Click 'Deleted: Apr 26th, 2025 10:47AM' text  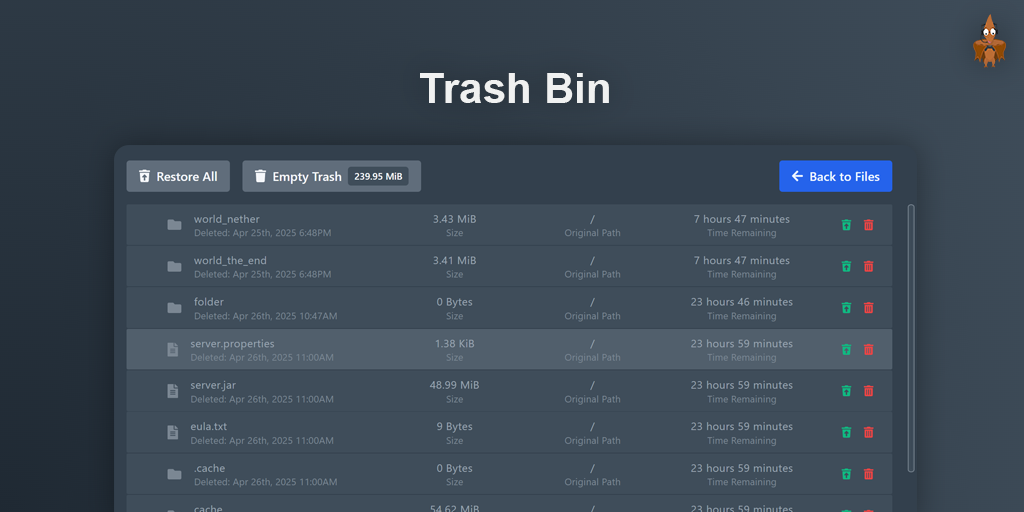tap(266, 316)
